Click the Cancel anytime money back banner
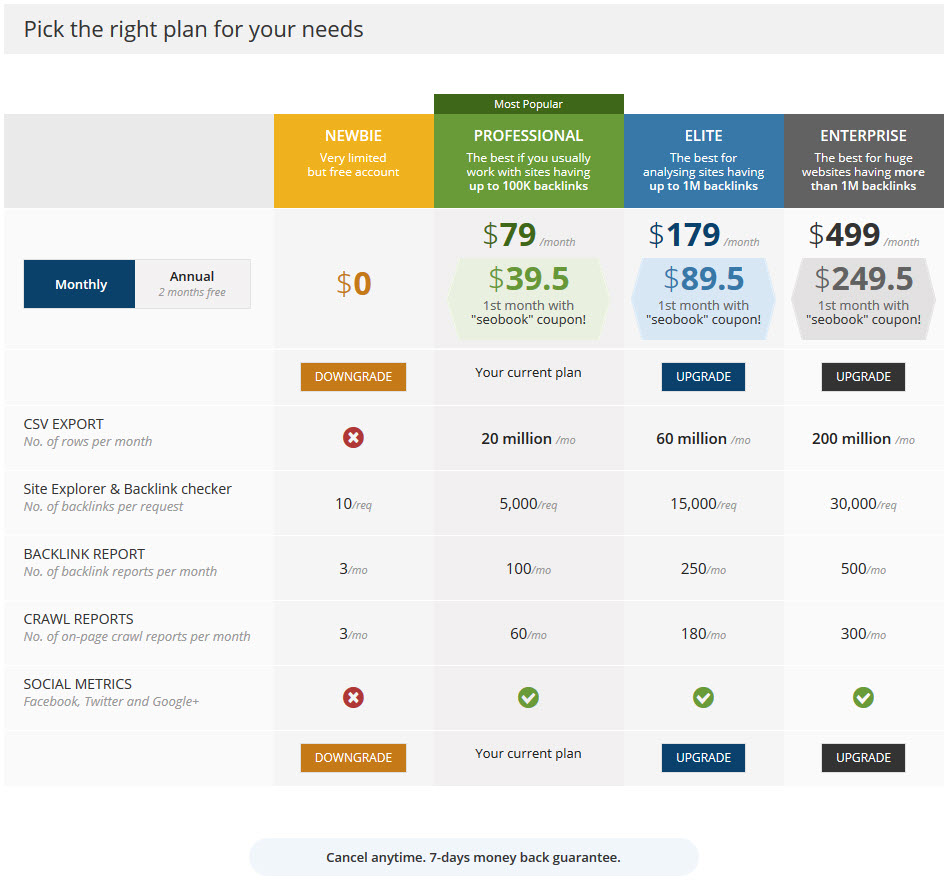Image resolution: width=952 pixels, height=884 pixels. 473,857
